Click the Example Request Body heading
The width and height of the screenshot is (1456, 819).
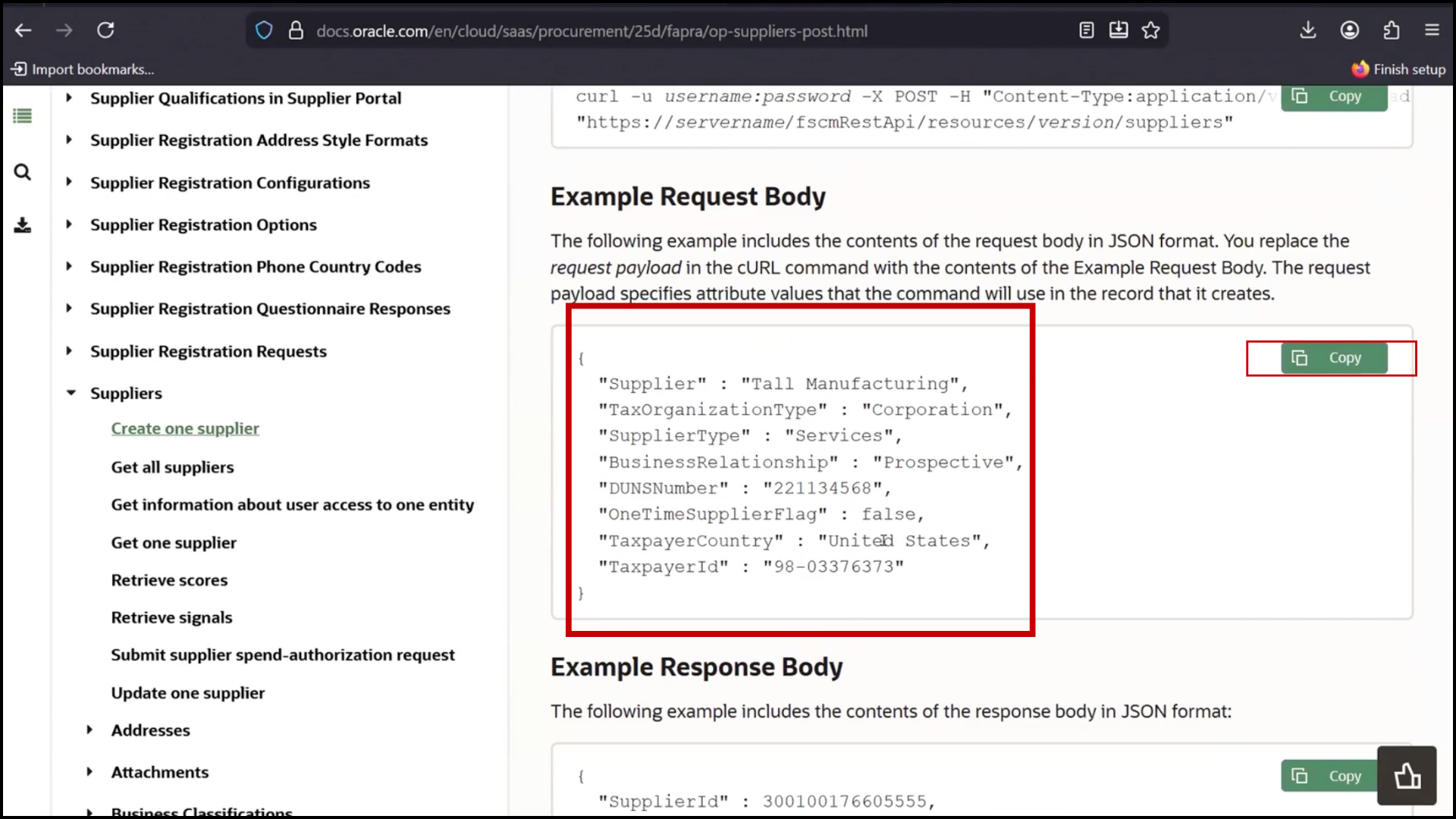688,196
